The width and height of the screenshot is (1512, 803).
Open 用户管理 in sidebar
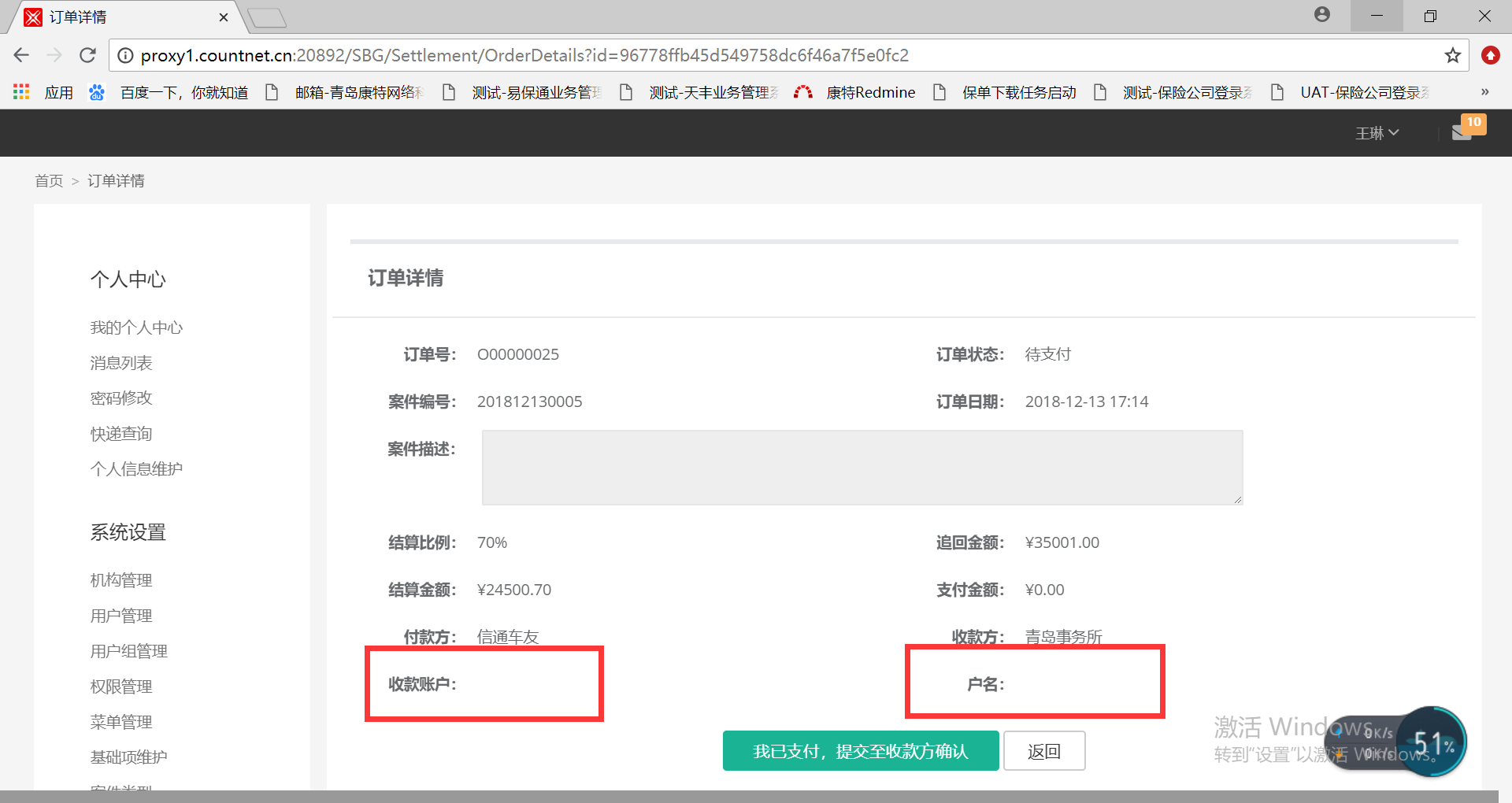pos(121,616)
